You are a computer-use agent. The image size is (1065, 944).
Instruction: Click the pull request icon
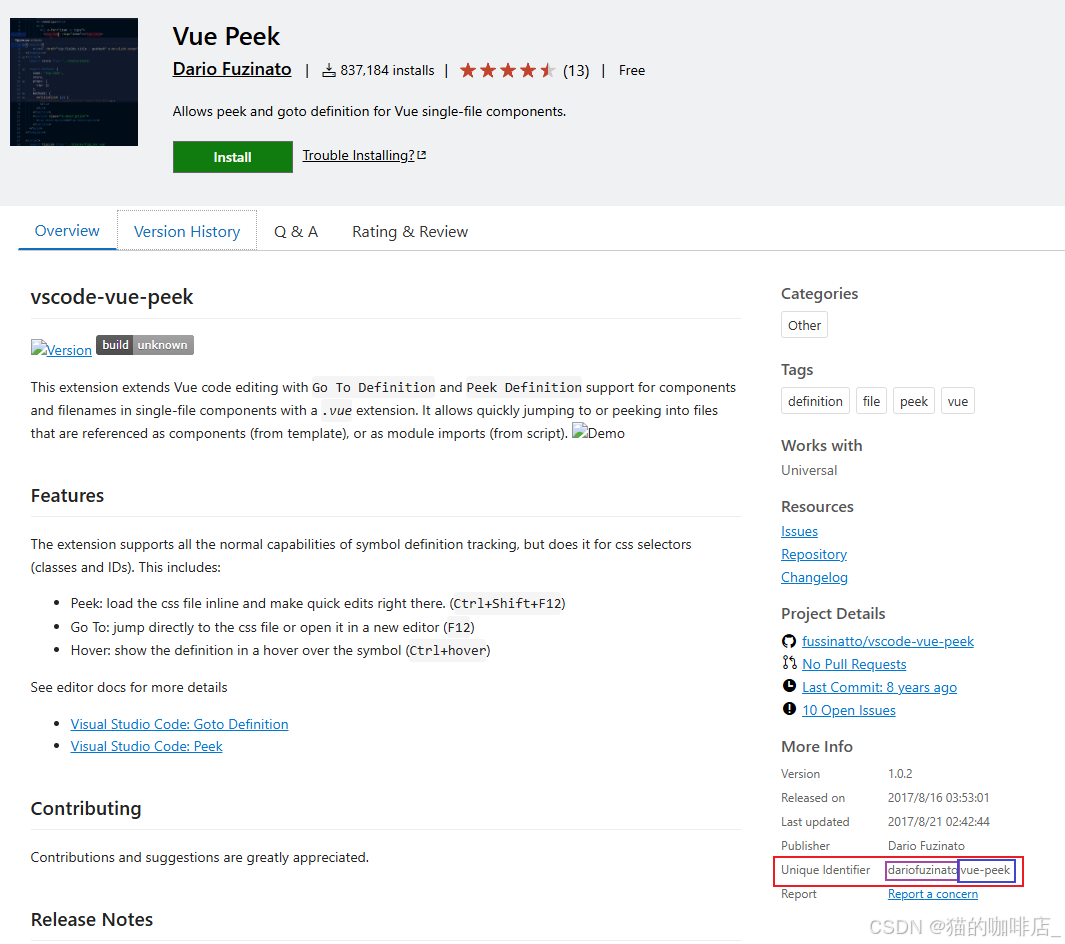click(789, 663)
